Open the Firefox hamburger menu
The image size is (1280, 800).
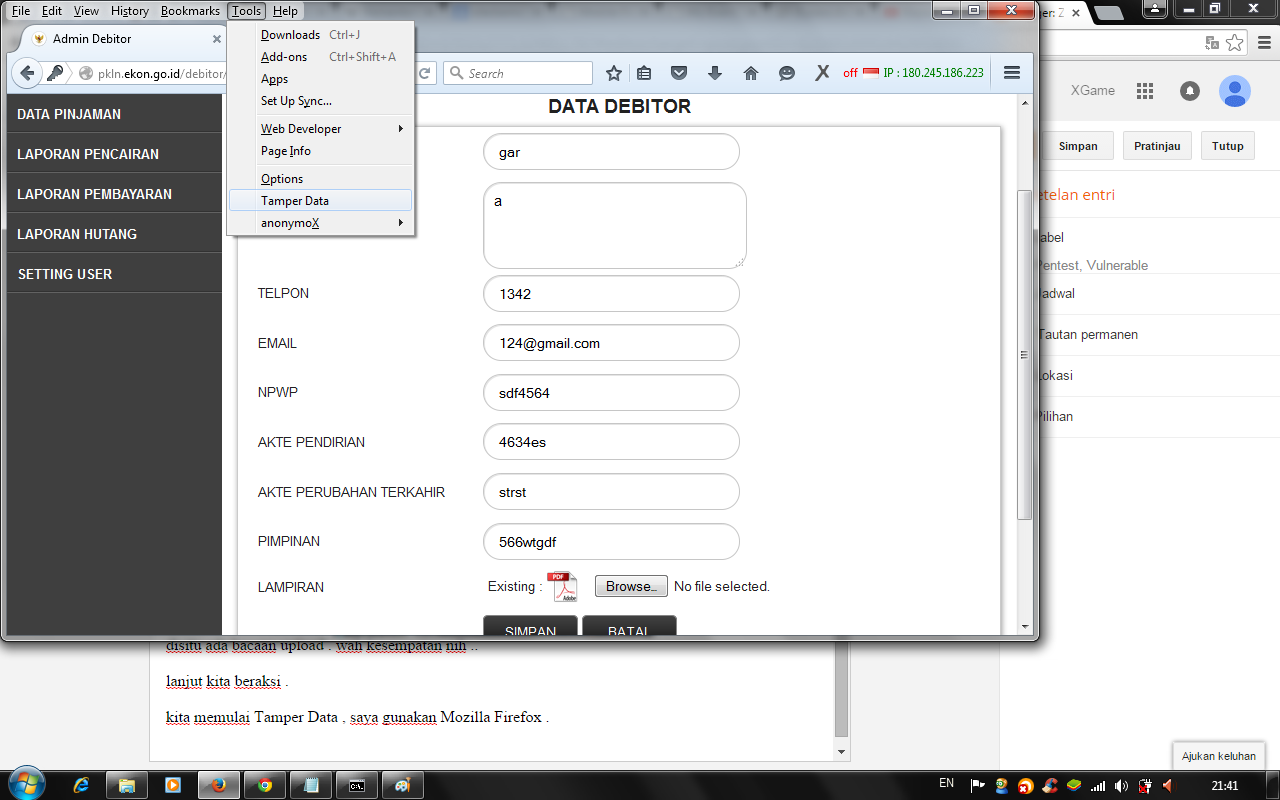tap(1011, 73)
